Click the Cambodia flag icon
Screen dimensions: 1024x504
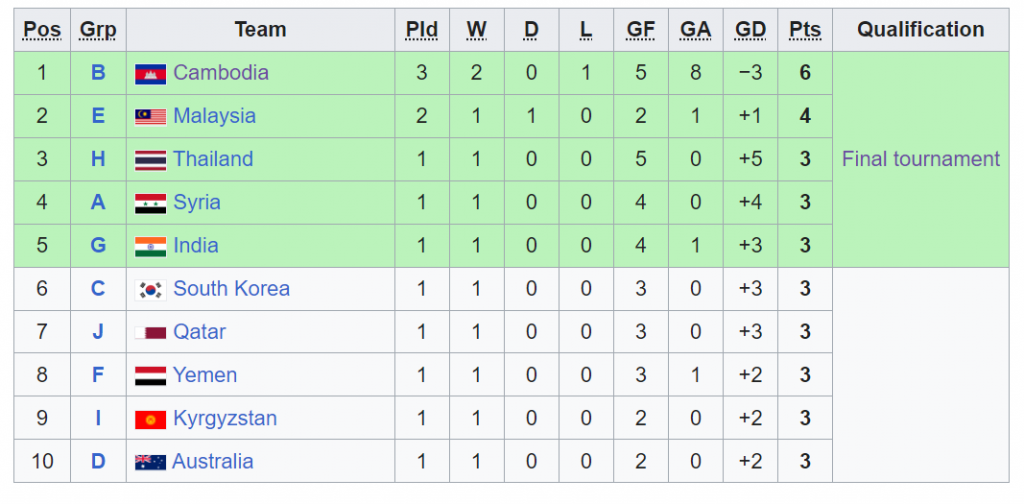coord(150,74)
